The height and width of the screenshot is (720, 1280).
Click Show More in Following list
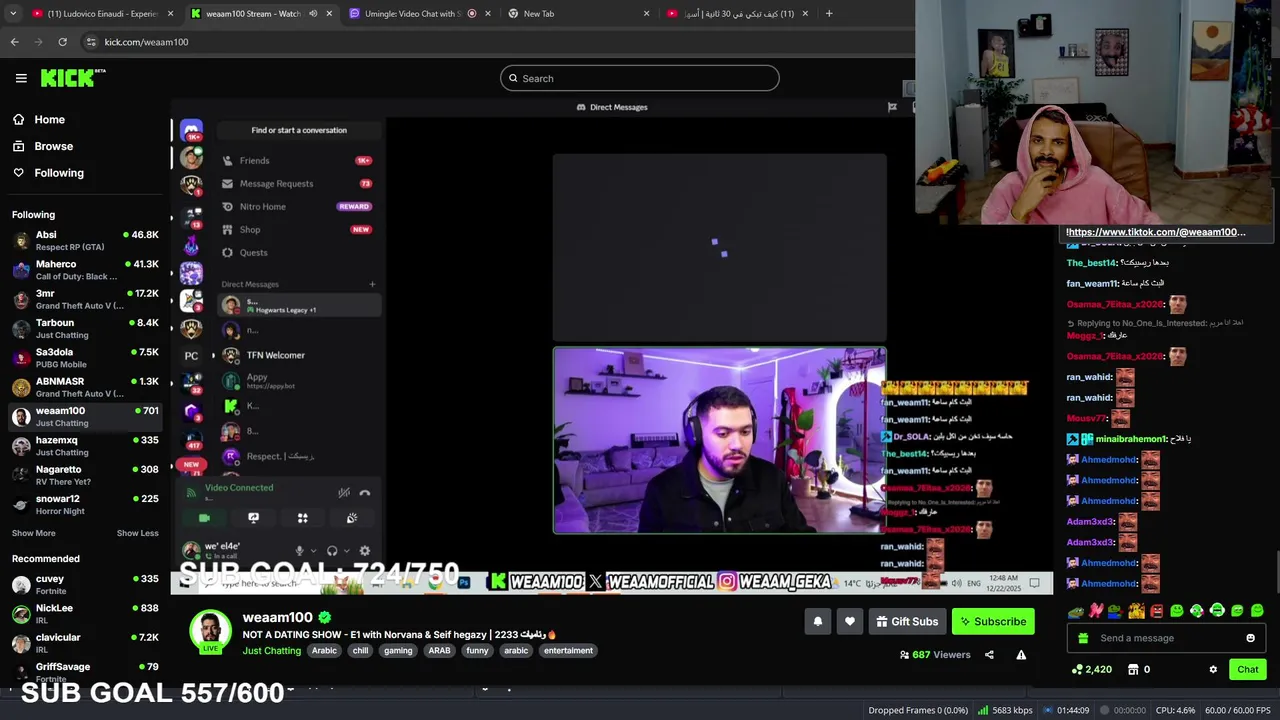[33, 533]
